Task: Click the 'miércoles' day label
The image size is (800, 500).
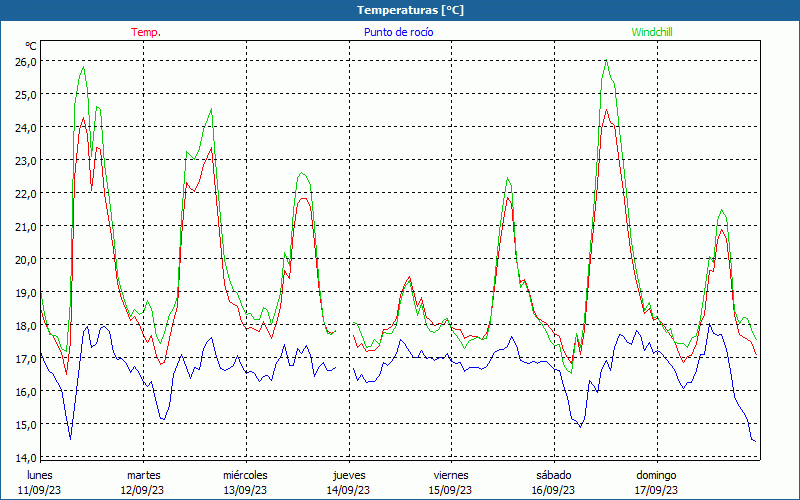Action: pos(245,475)
